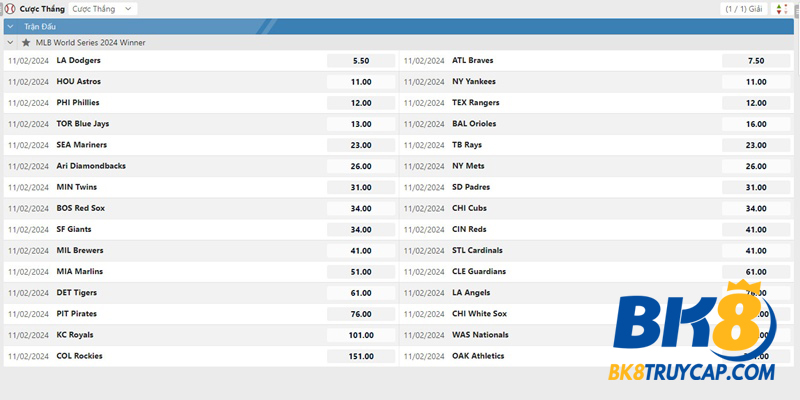Click the MIA Marlins team name

pyautogui.click(x=80, y=271)
